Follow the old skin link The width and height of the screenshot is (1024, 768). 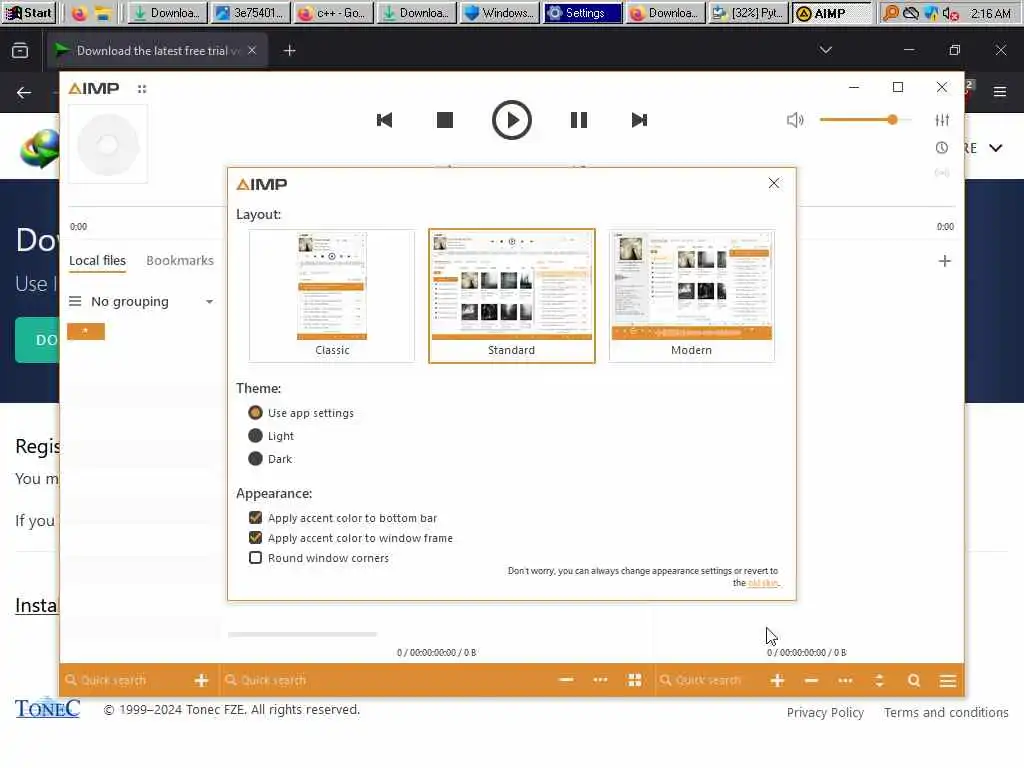click(763, 583)
